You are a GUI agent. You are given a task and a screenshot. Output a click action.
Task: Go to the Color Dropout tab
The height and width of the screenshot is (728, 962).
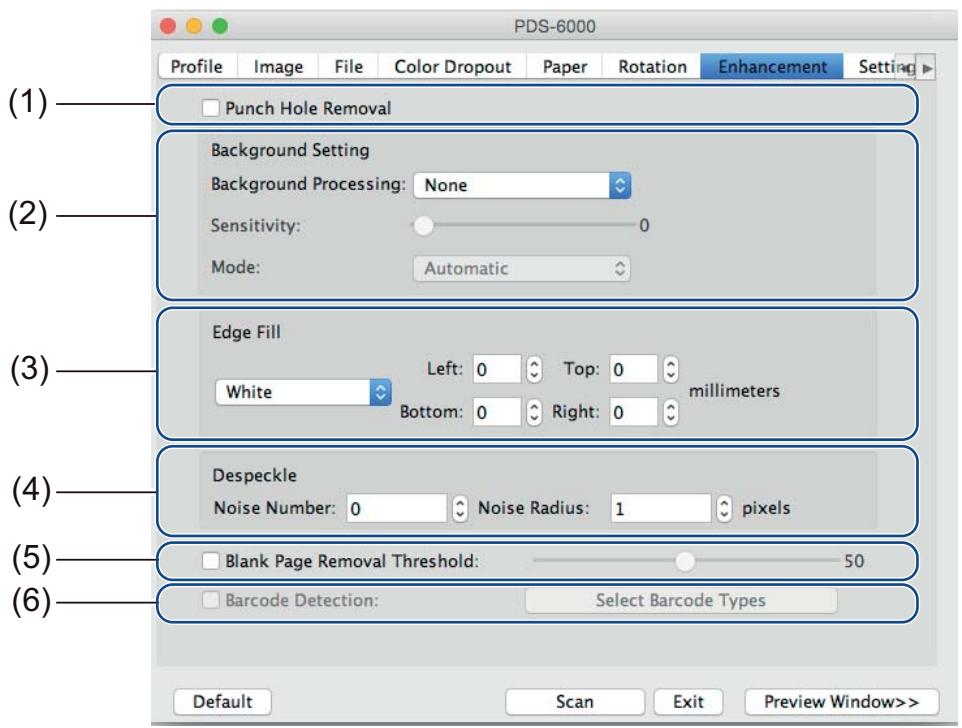(452, 66)
